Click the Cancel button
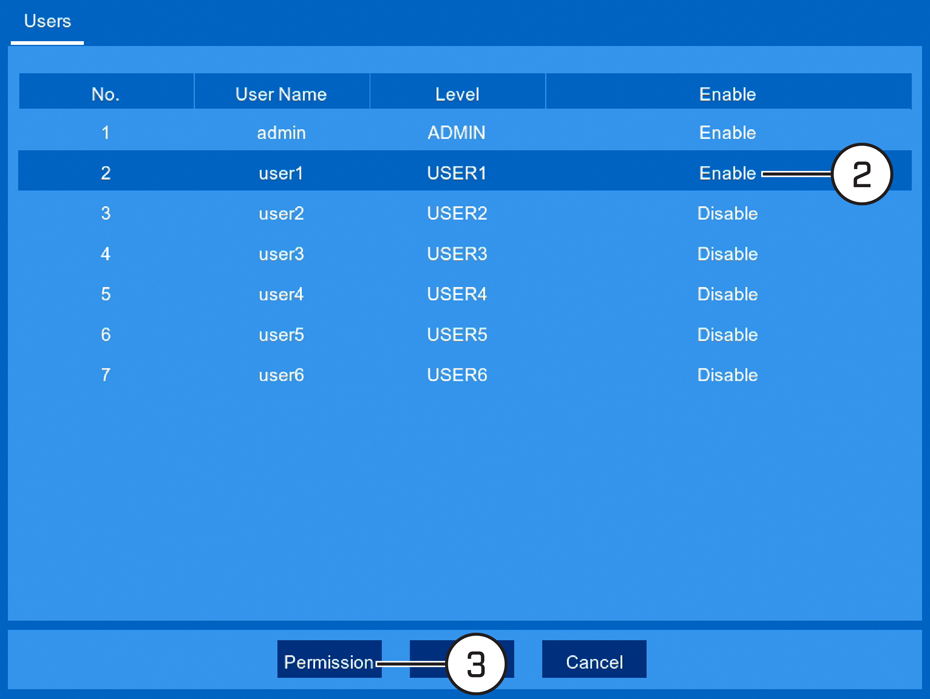Image resolution: width=930 pixels, height=699 pixels. point(594,659)
